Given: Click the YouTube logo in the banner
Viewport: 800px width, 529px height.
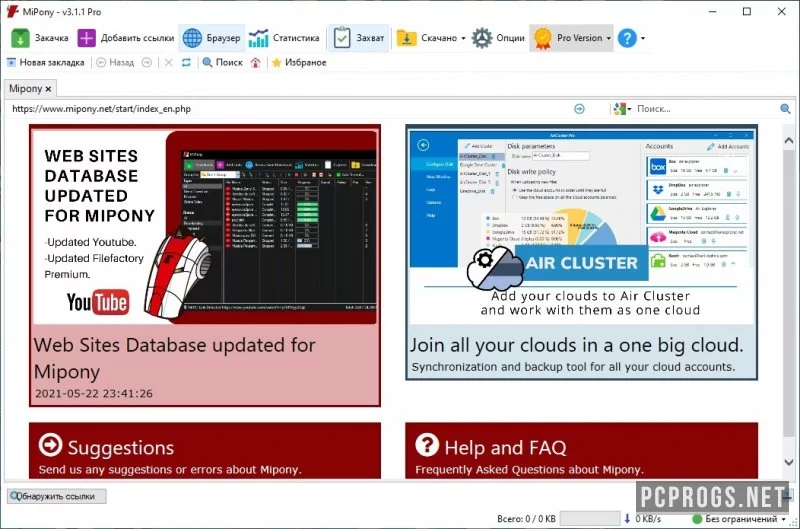Looking at the screenshot, I should 98,302.
